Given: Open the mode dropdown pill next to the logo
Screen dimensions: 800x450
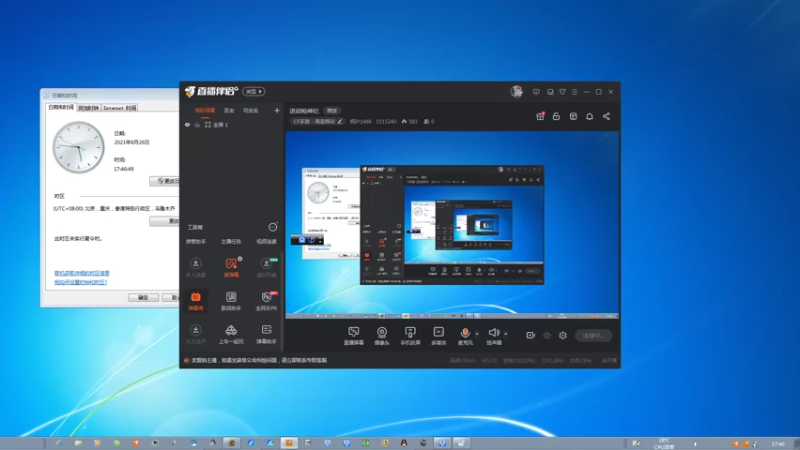Looking at the screenshot, I should 254,91.
